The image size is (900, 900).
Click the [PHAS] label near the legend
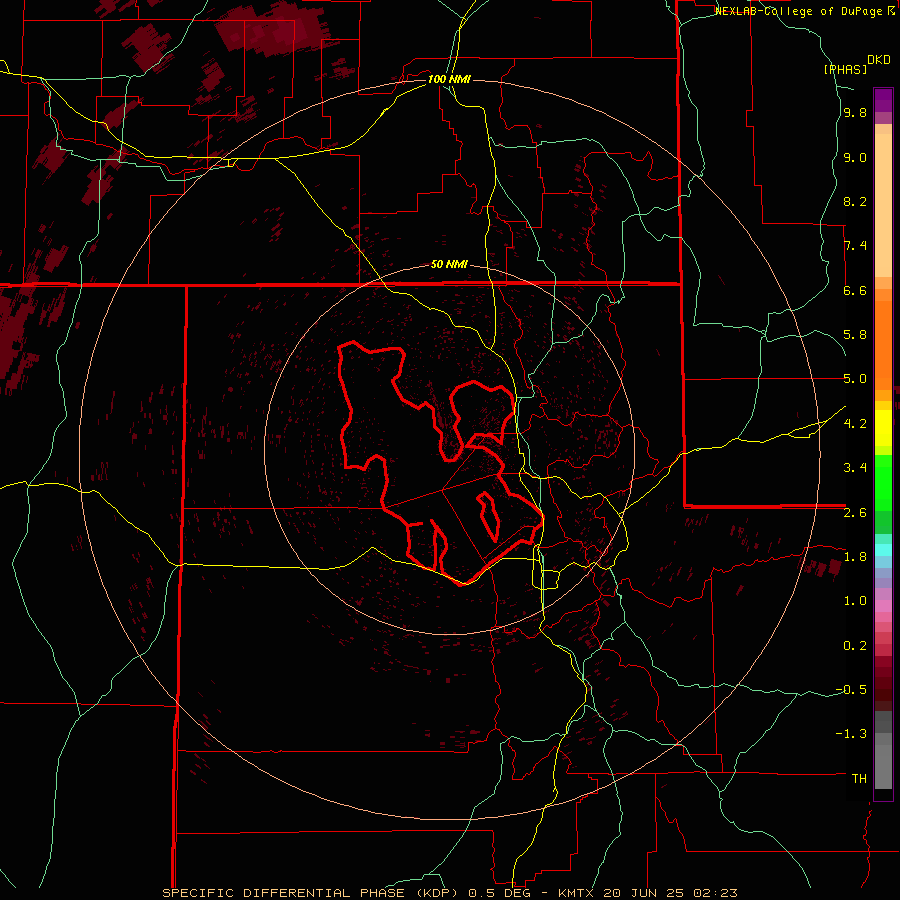(x=845, y=69)
